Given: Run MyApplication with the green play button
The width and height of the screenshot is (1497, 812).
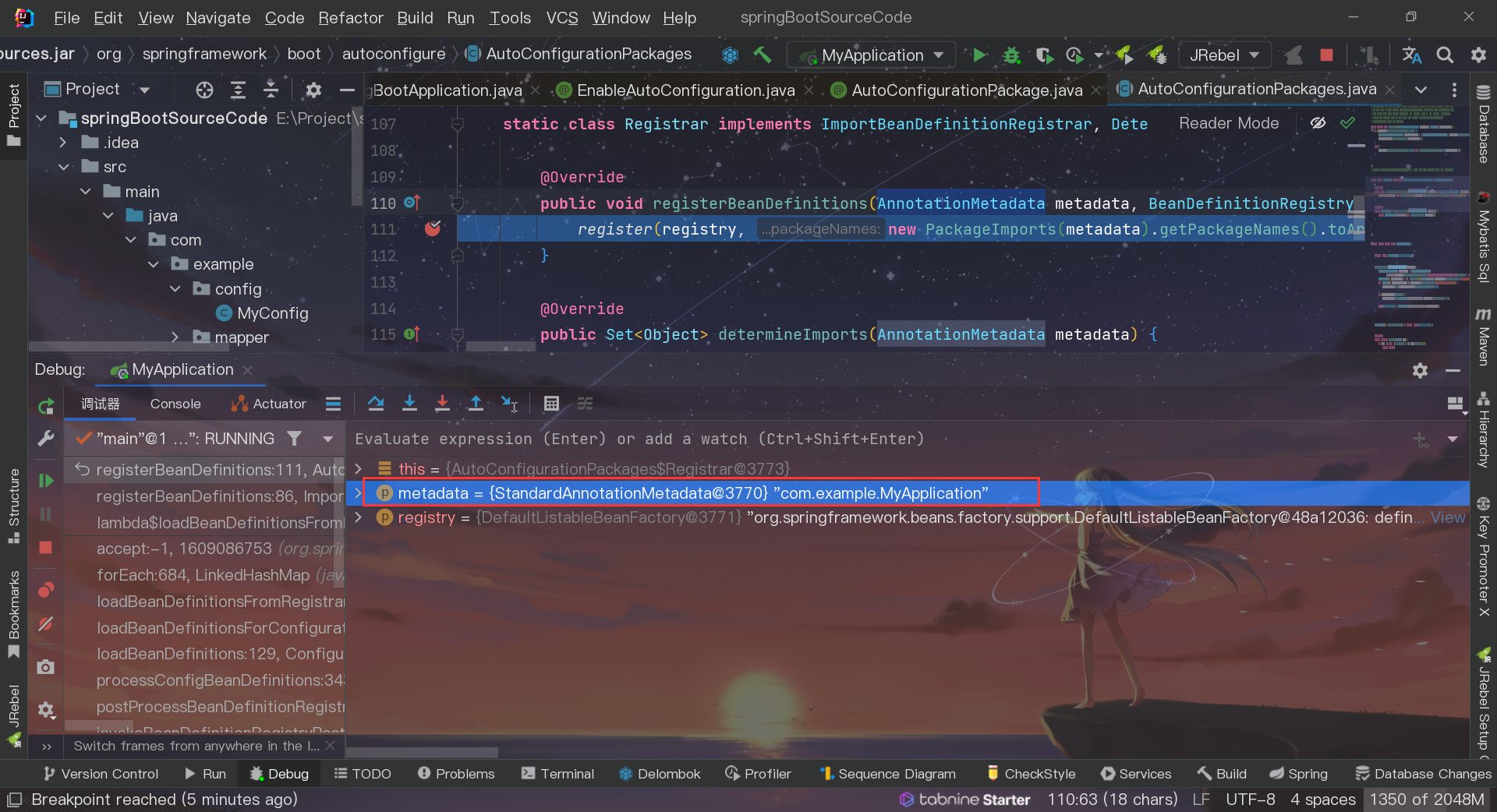Looking at the screenshot, I should (x=979, y=55).
